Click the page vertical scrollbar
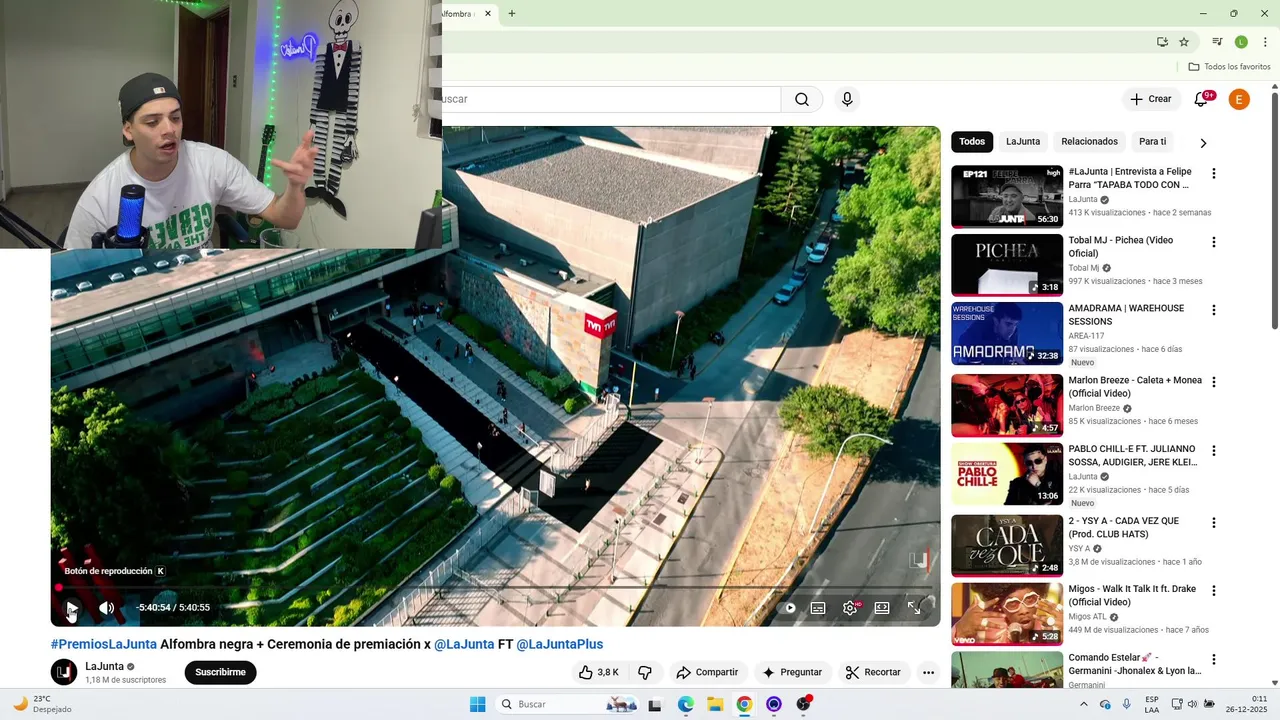The height and width of the screenshot is (720, 1280). click(x=1274, y=210)
